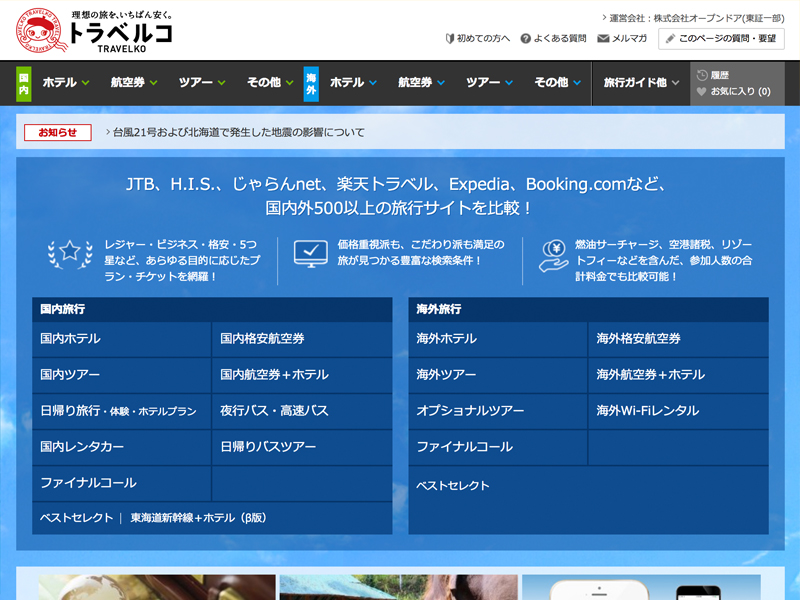Open 国内レンタカー
800x600 pixels.
click(121, 447)
